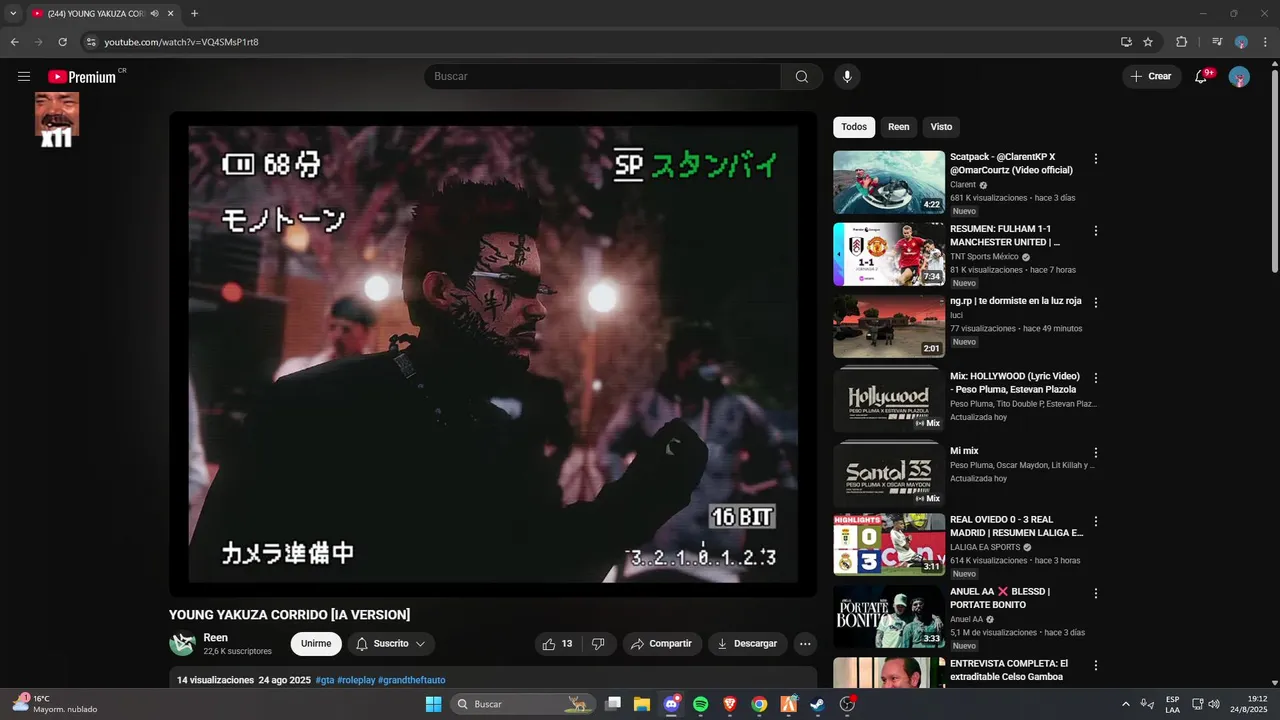
Task: Open Steam from taskbar
Action: point(817,704)
